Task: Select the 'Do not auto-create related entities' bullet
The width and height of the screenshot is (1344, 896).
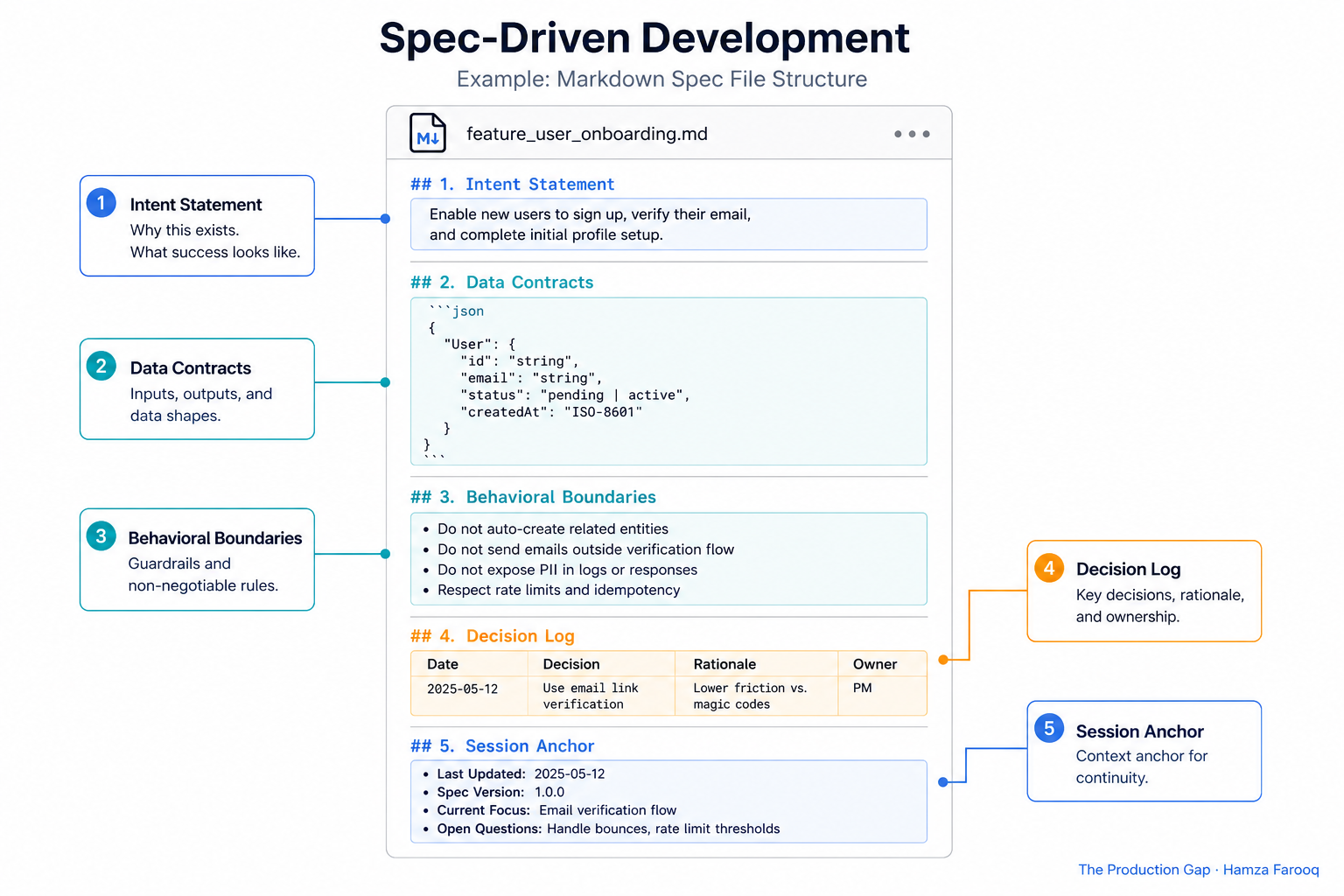Action: point(546,528)
